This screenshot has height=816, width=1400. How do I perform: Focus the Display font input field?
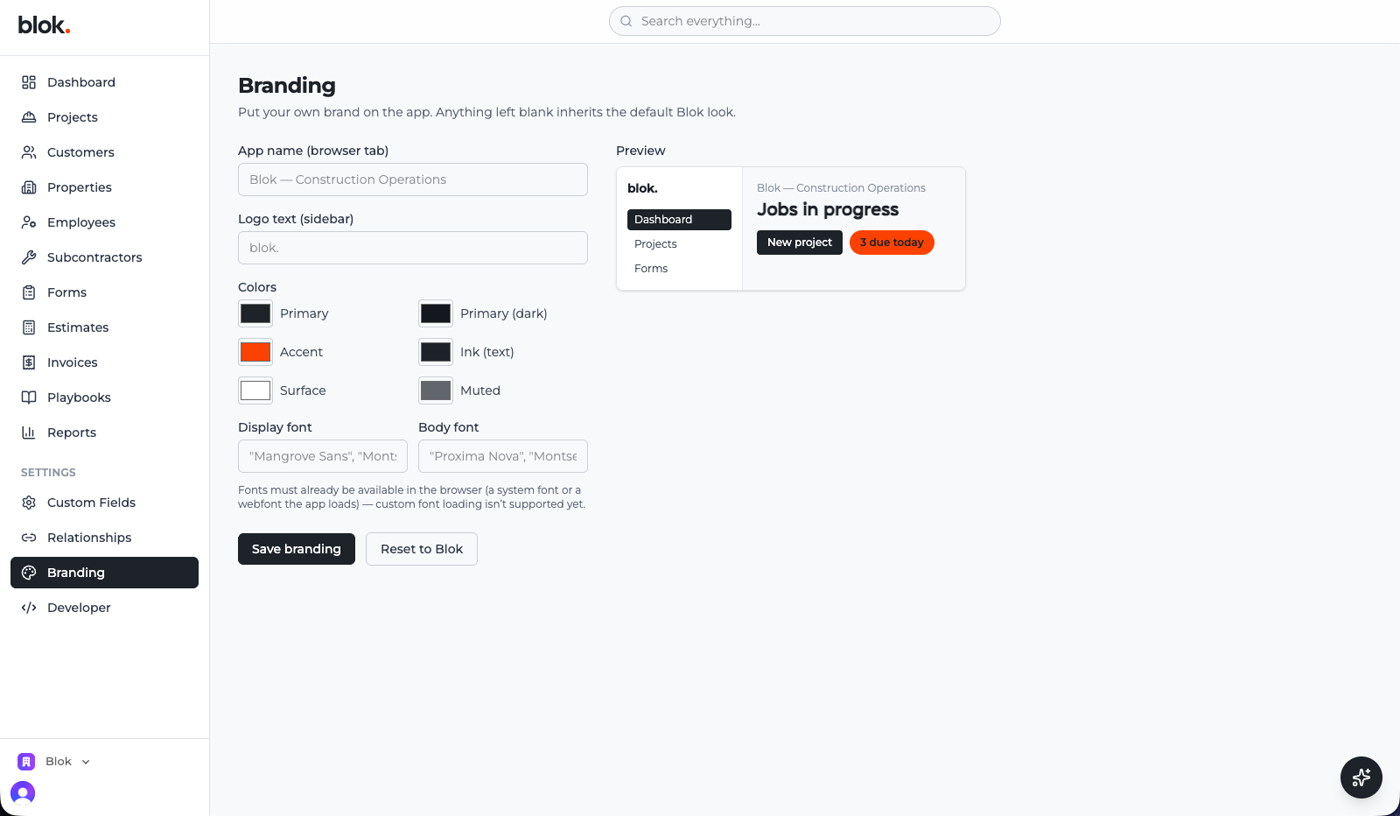pyautogui.click(x=323, y=456)
